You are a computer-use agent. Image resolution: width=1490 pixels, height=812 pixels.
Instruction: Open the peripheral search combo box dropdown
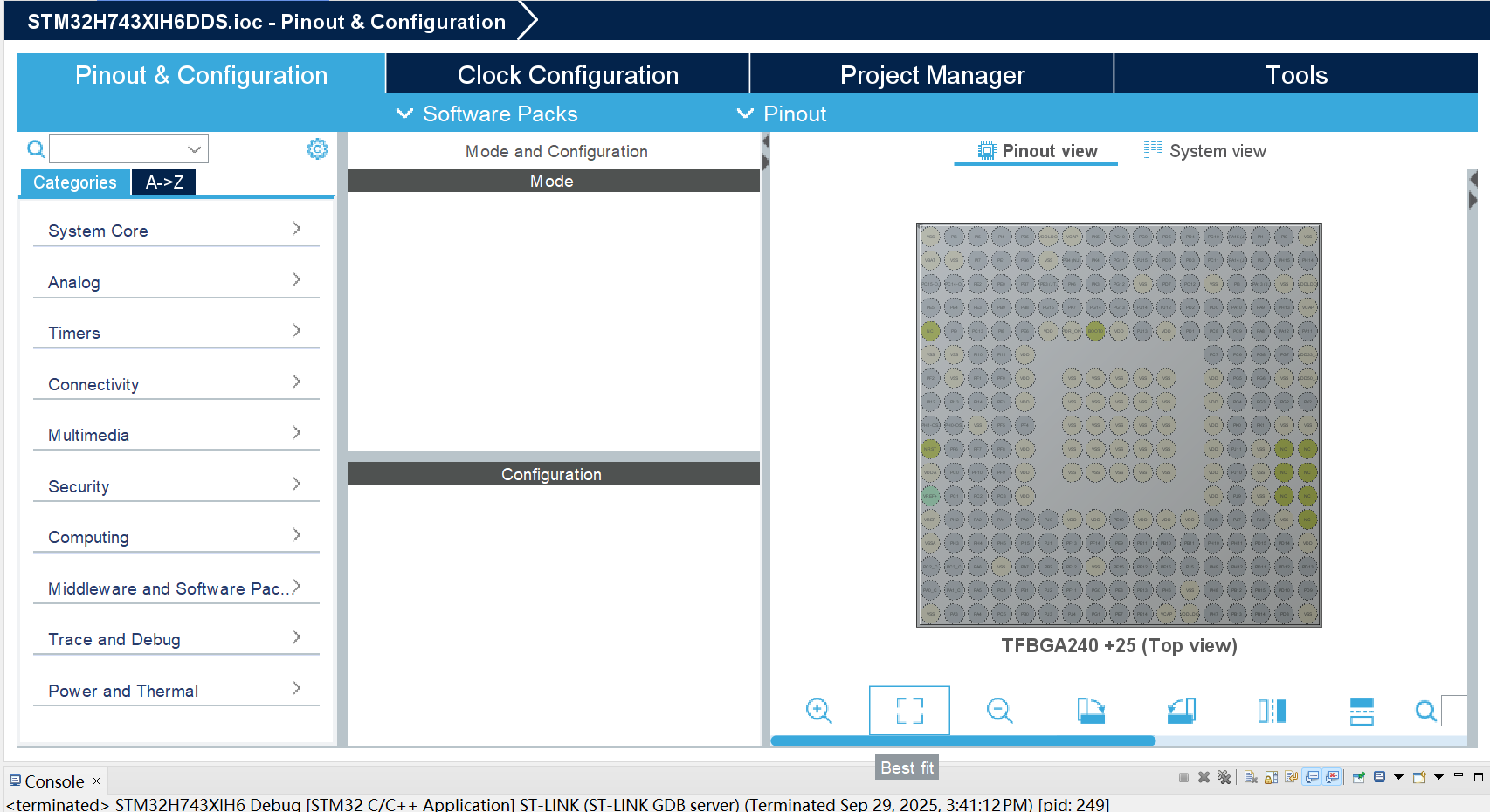click(195, 149)
